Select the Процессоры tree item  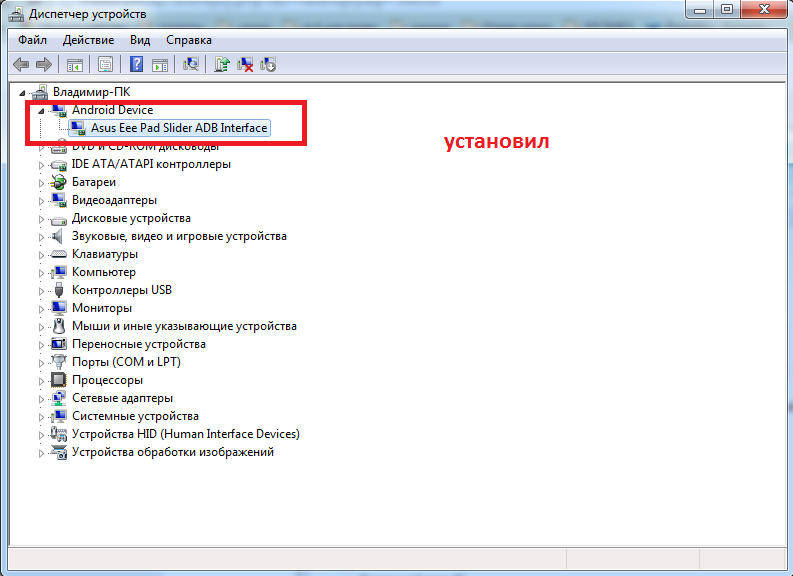click(x=107, y=380)
